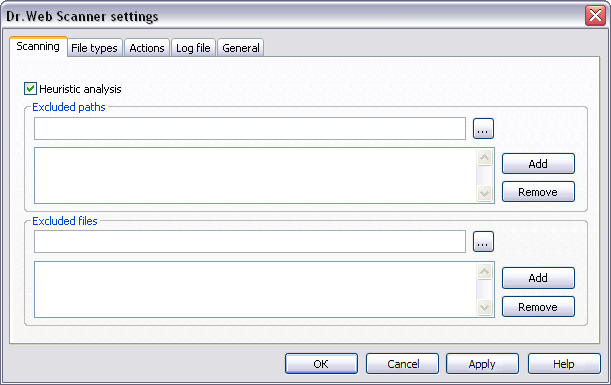This screenshot has height=385, width=611.
Task: Confirm settings with the OK button
Action: pyautogui.click(x=321, y=364)
